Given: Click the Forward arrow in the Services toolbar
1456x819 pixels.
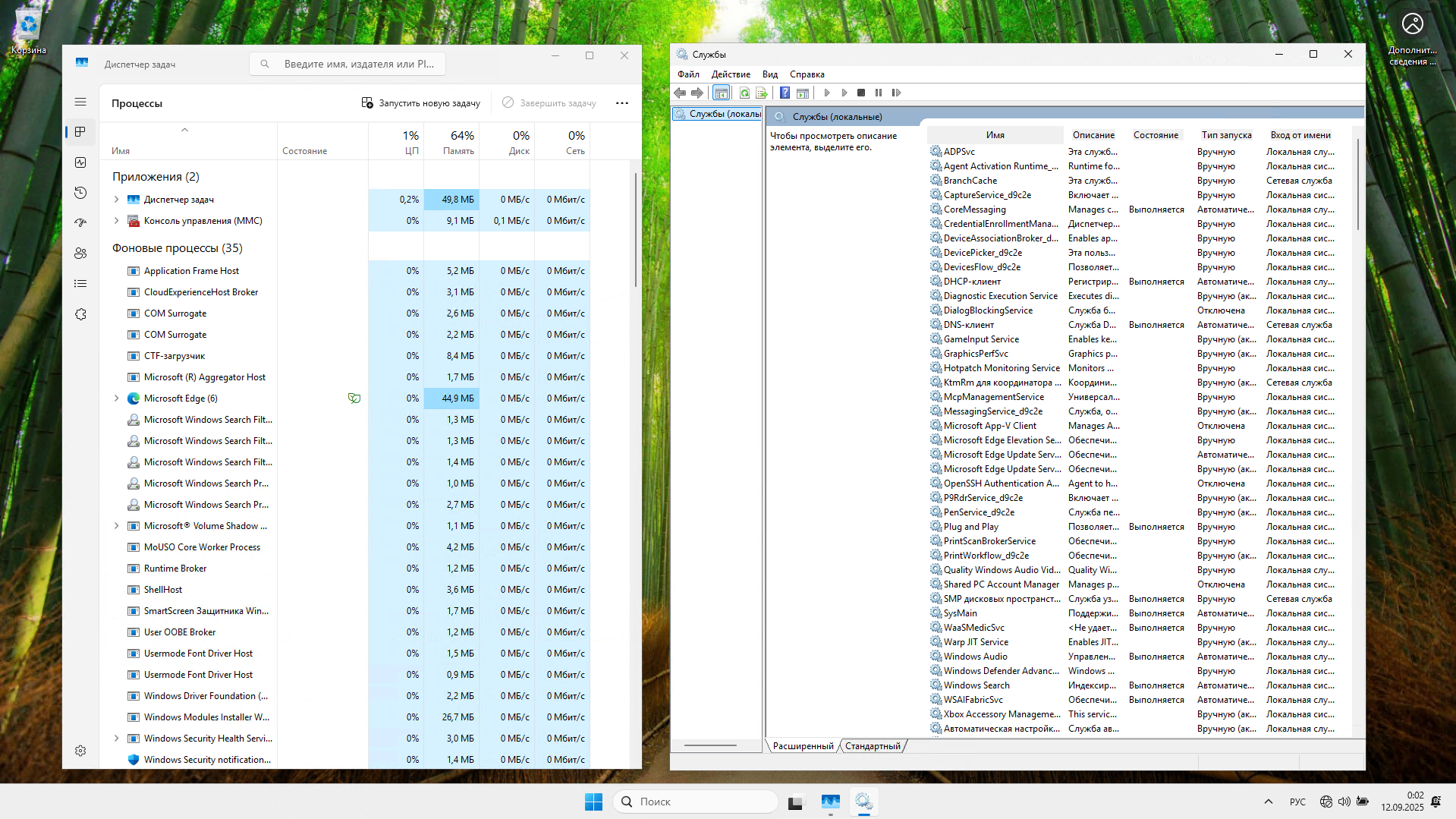Looking at the screenshot, I should point(697,93).
